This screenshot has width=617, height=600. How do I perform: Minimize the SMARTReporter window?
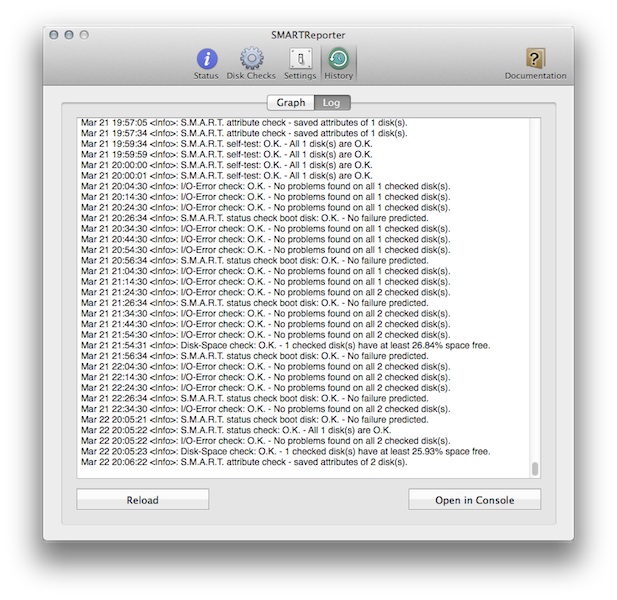[x=69, y=34]
